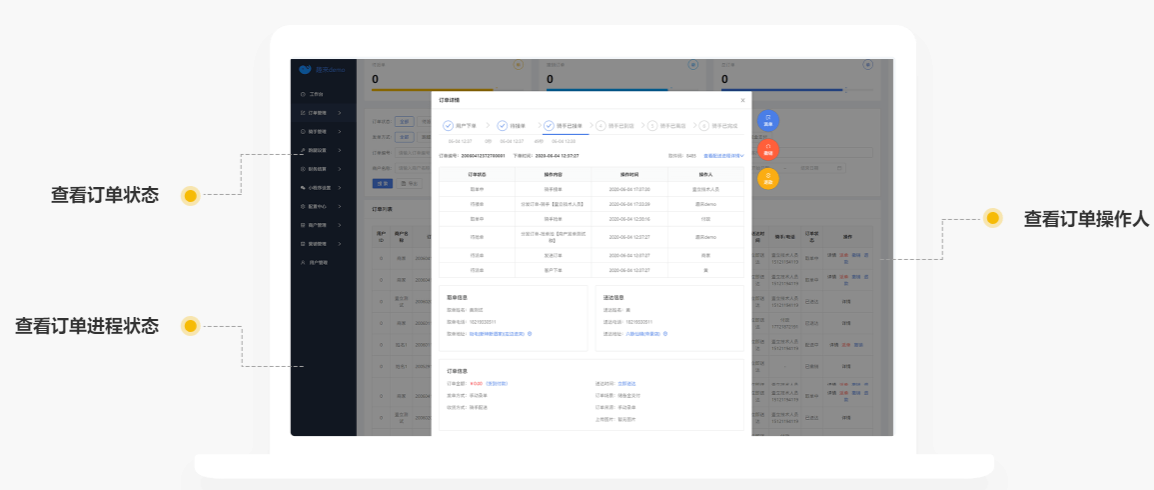The width and height of the screenshot is (1154, 490).
Task: Select 全部 in 发单方式 filter
Action: 405,137
